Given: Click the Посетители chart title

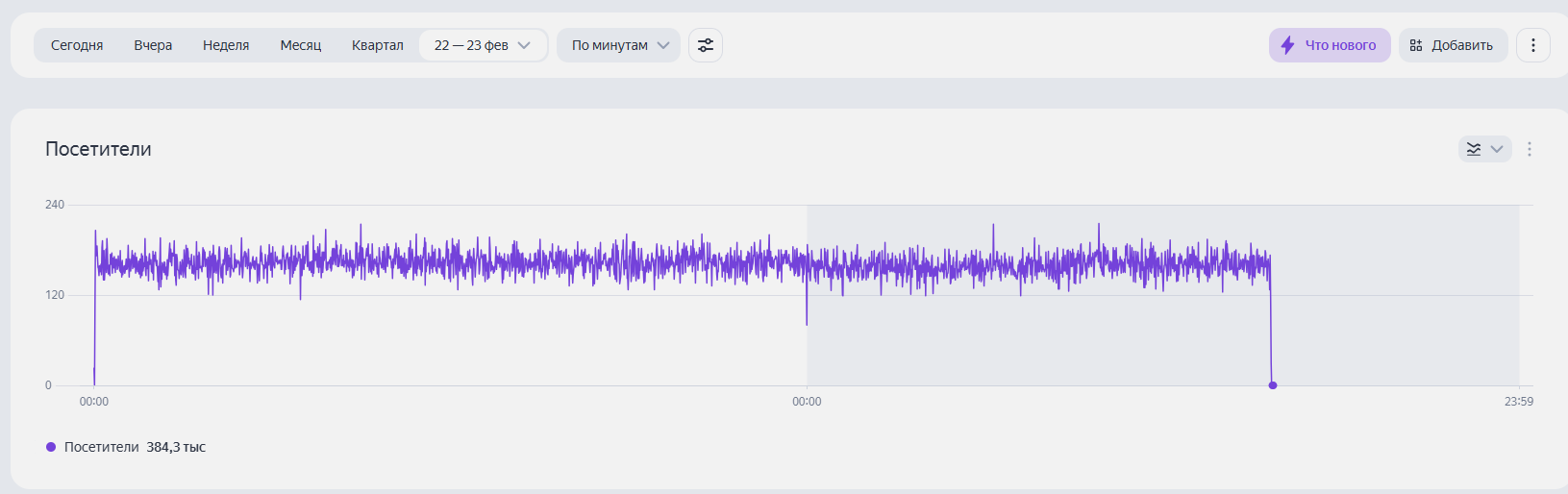Looking at the screenshot, I should (98, 149).
